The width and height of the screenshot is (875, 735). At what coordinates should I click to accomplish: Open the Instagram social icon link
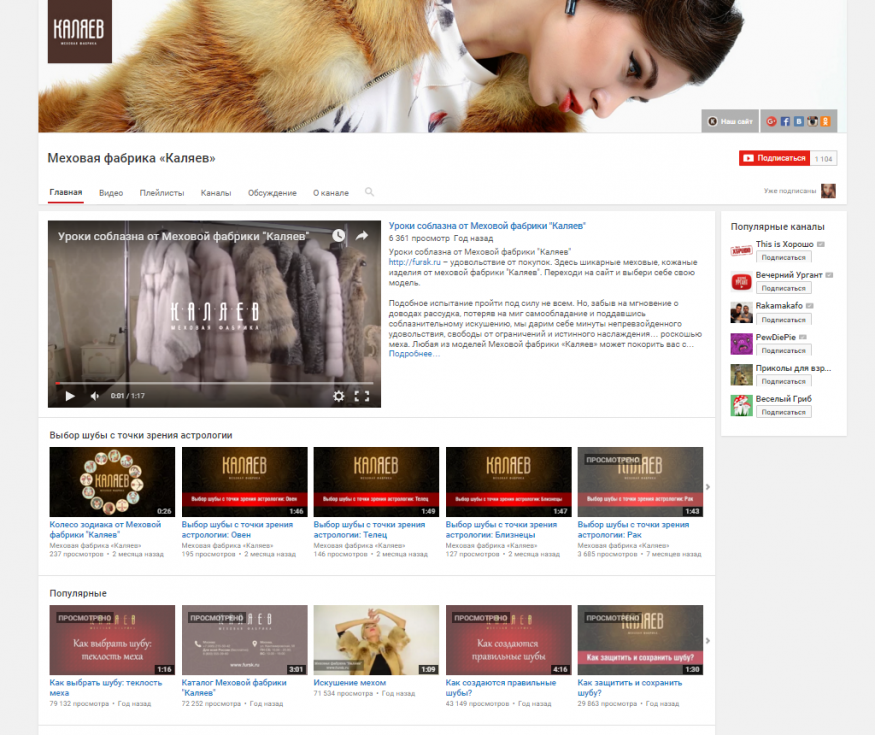point(812,121)
